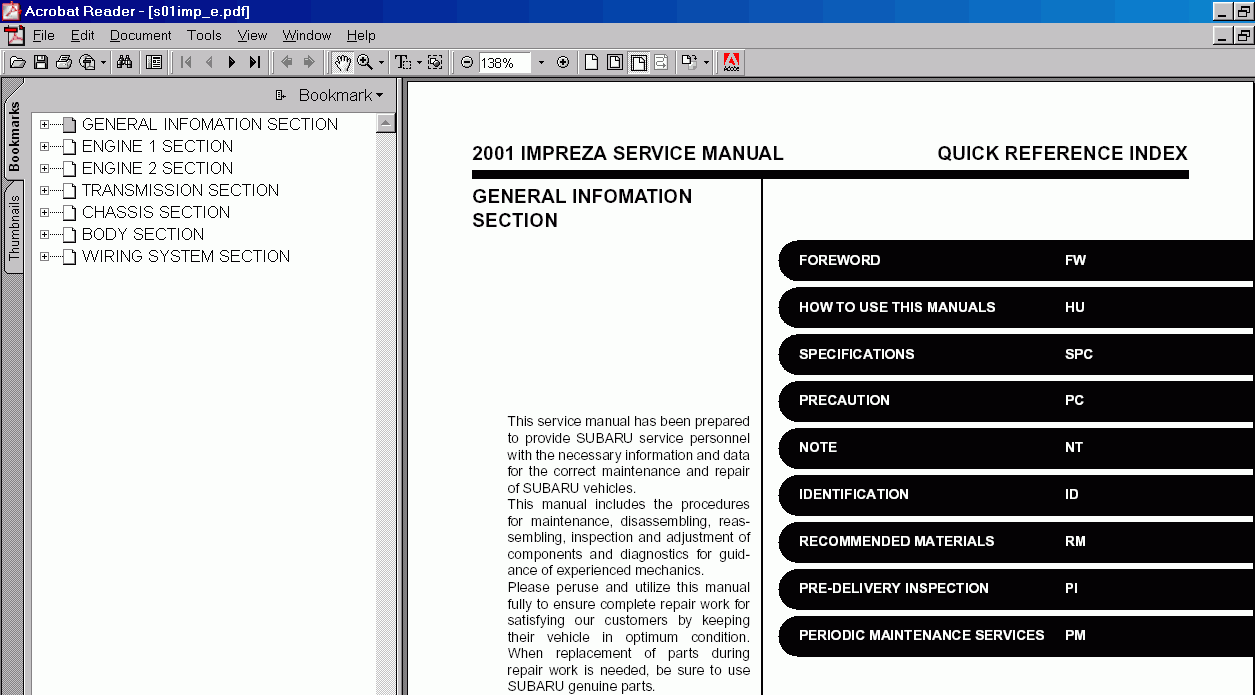Open the Zoom tool dropdown arrow
Viewport: 1255px width, 695px height.
(x=381, y=63)
